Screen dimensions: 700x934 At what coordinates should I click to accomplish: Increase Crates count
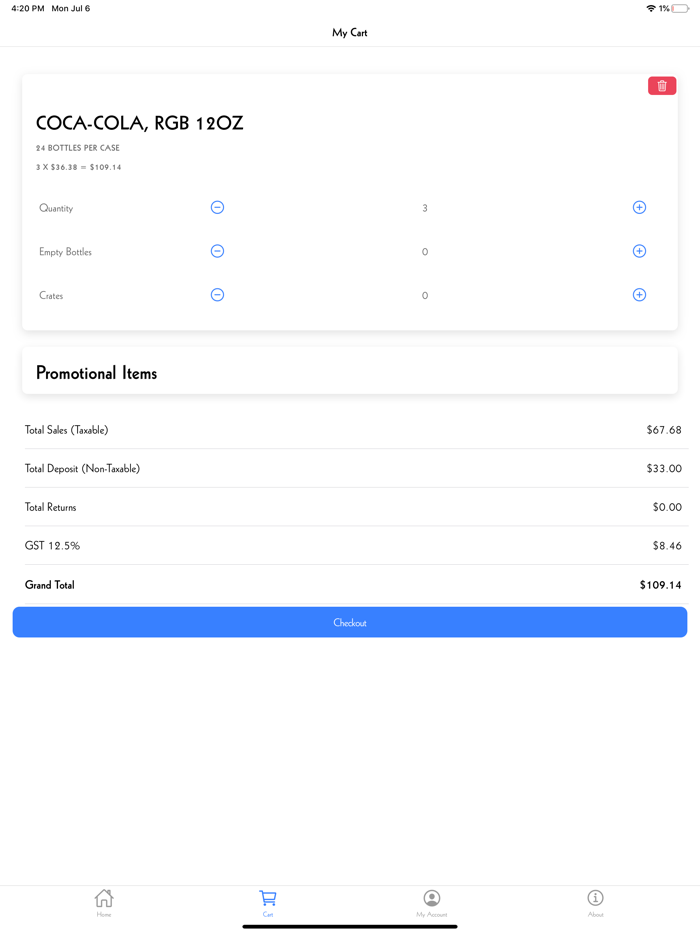pos(639,295)
